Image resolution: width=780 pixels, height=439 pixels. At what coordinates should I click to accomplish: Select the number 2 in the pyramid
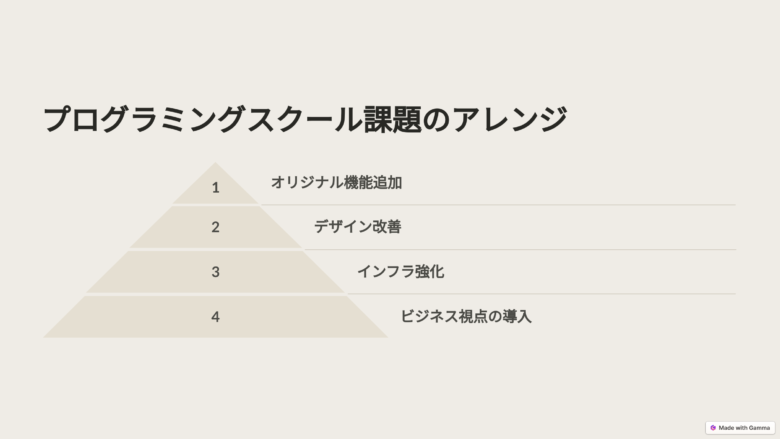tap(215, 227)
